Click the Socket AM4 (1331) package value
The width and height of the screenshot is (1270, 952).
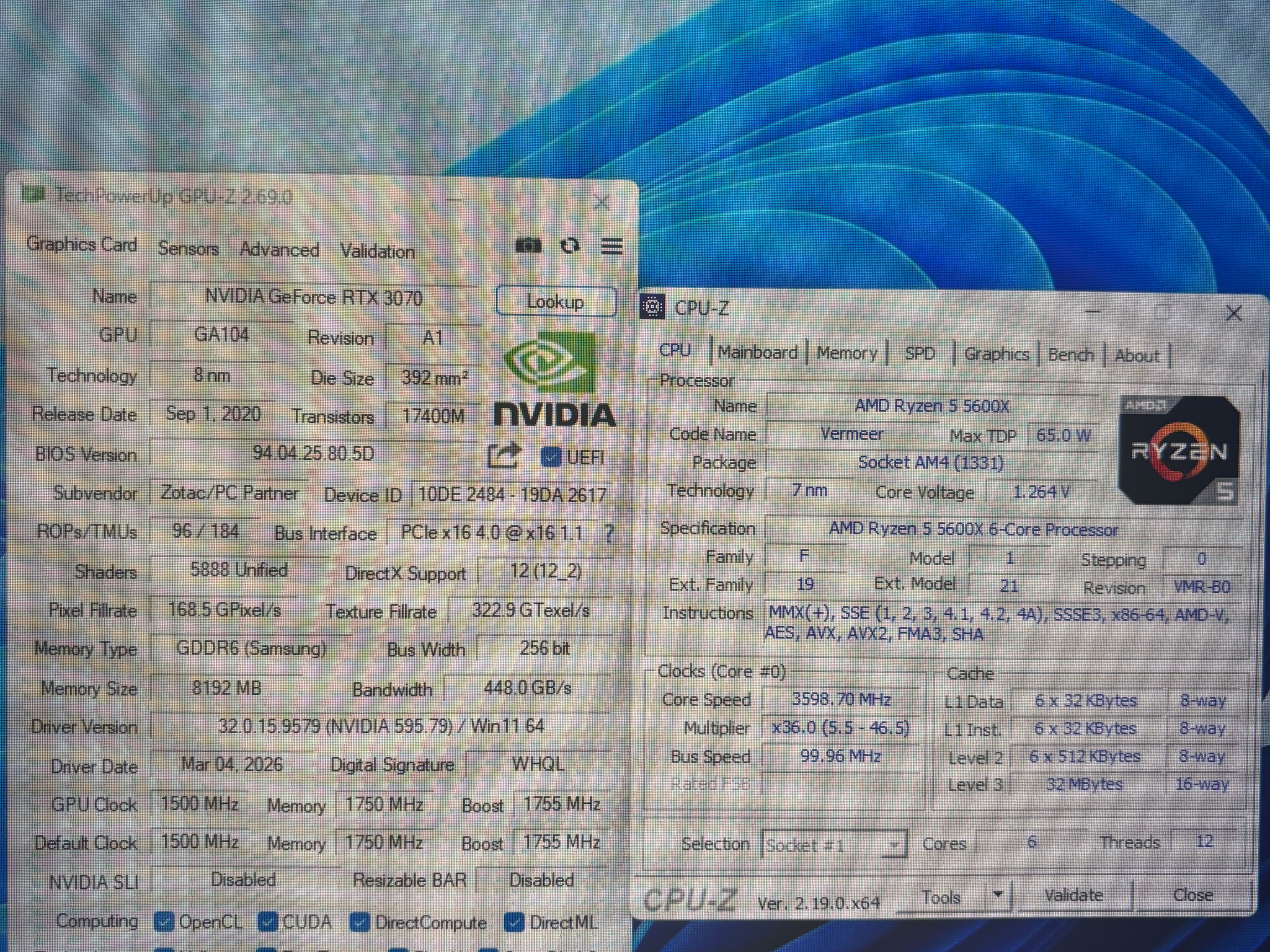coord(931,462)
